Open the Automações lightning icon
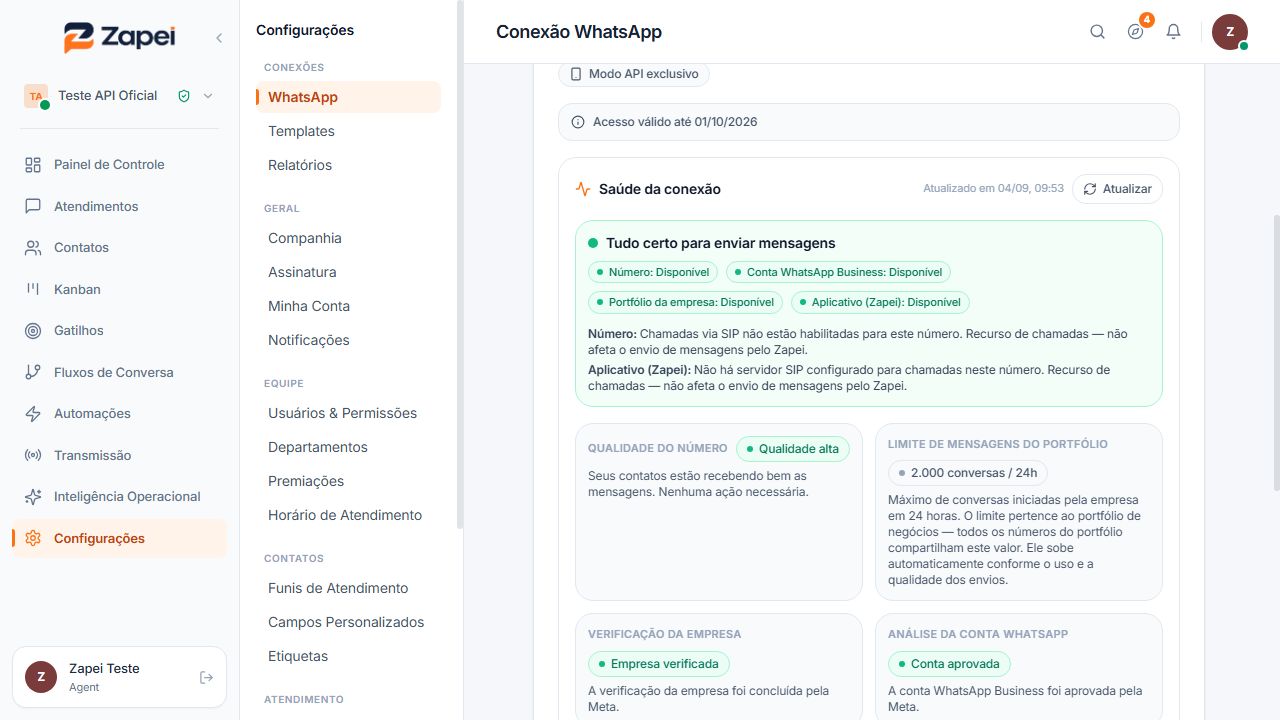This screenshot has width=1280, height=720. pyautogui.click(x=33, y=414)
